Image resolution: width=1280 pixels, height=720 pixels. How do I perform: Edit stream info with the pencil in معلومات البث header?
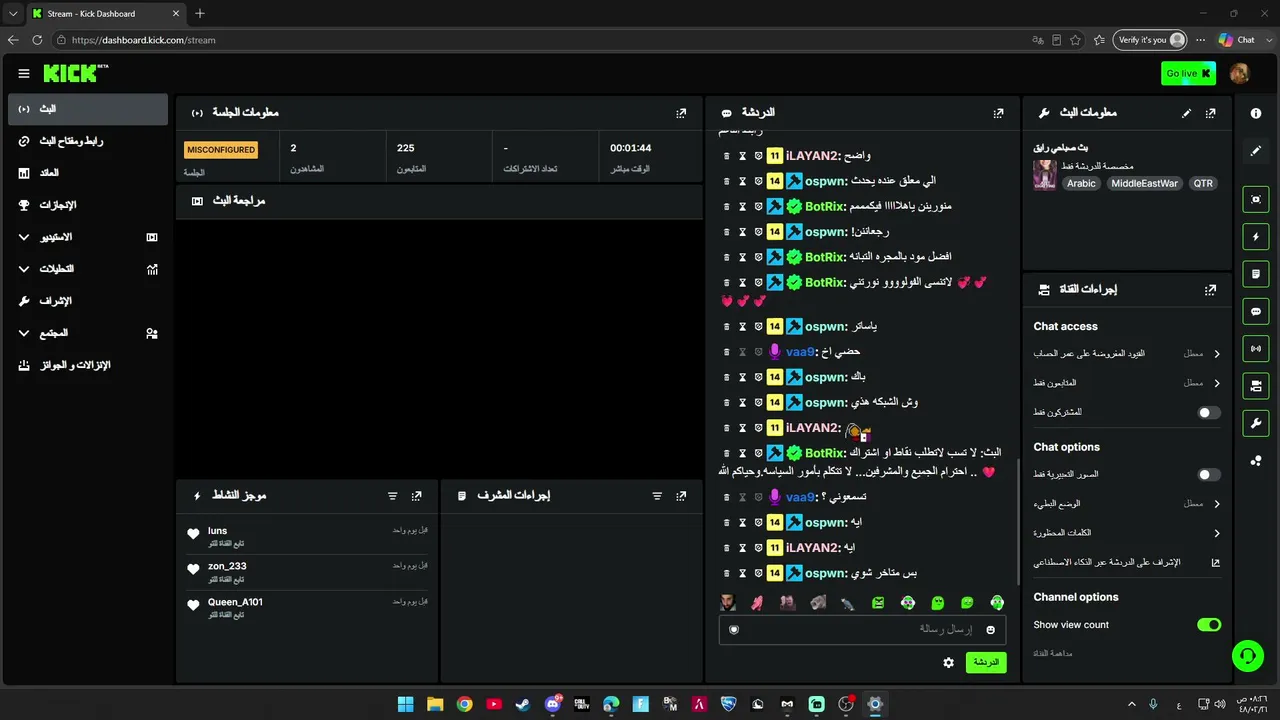[x=1186, y=113]
